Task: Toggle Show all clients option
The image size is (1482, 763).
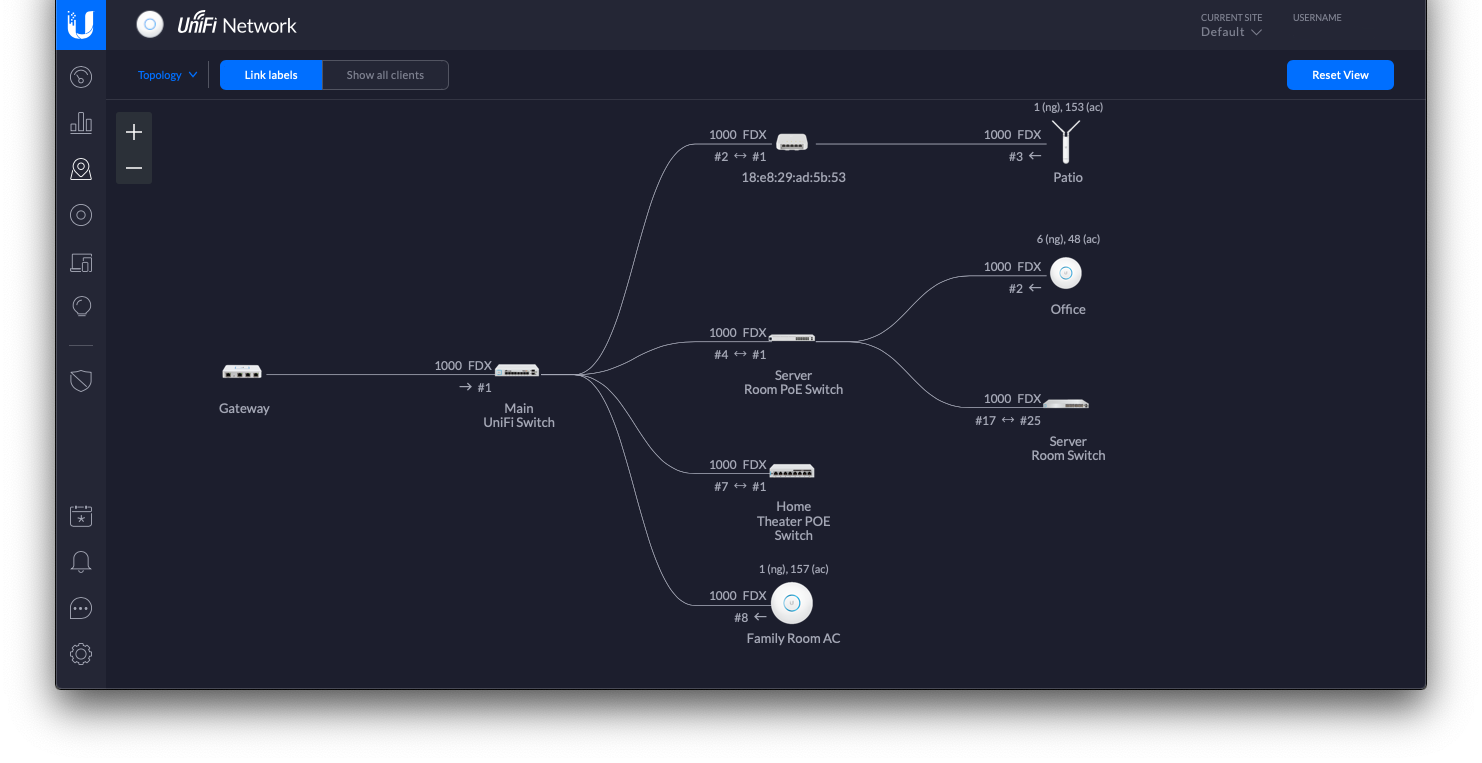Action: [x=385, y=75]
